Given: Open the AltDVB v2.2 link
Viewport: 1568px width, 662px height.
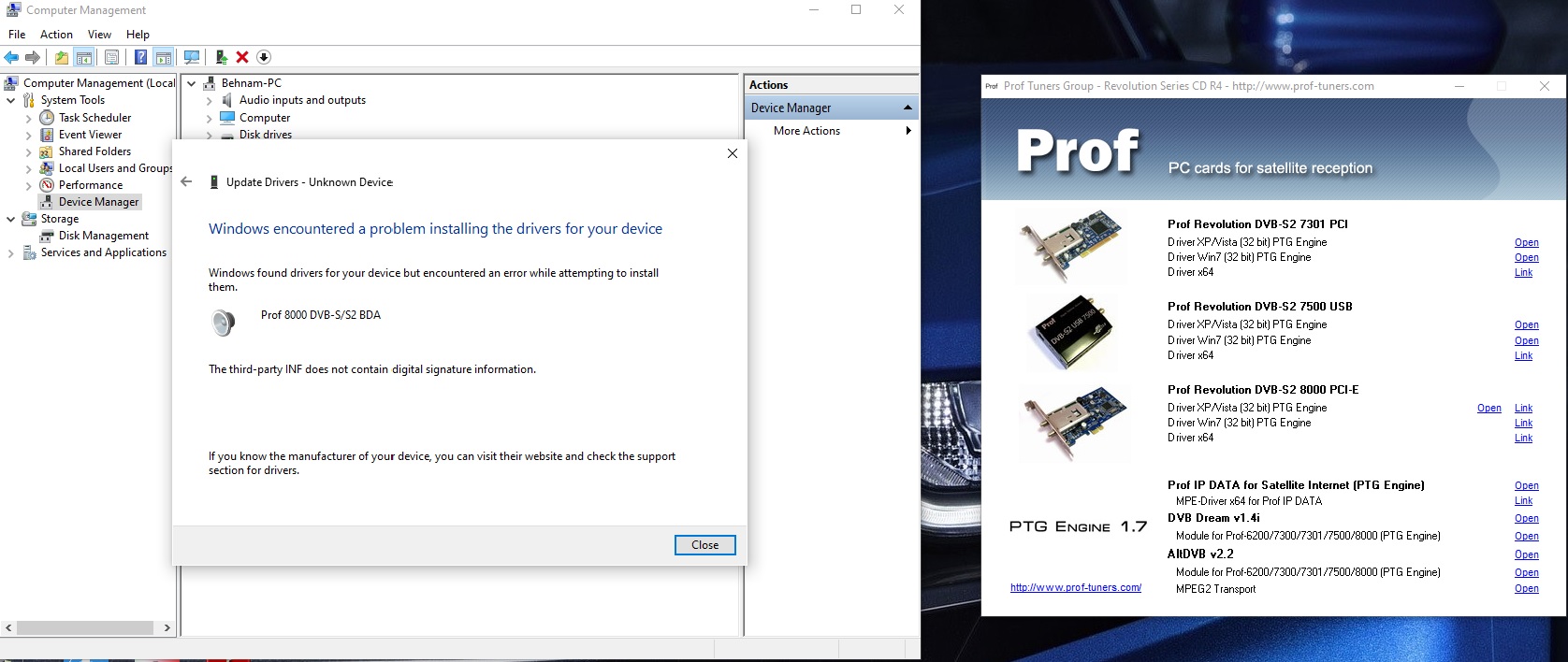Looking at the screenshot, I should (1526, 554).
